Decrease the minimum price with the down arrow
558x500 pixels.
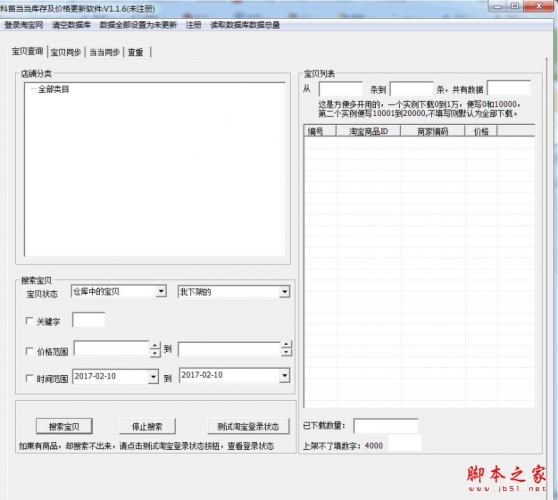[x=155, y=353]
